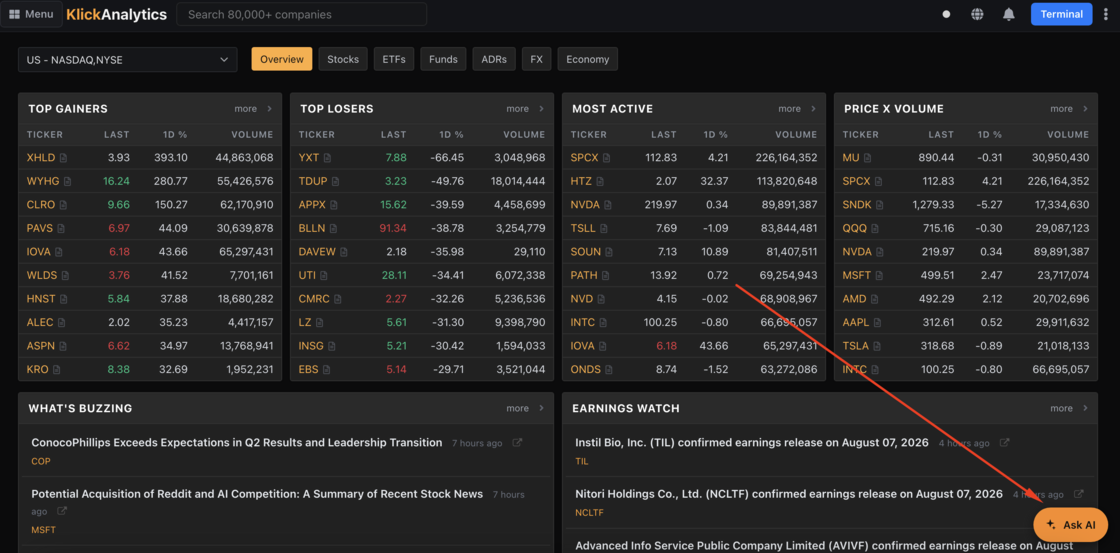
Task: Open the ConocoPhillips Exceeds Expectations headline
Action: [236, 443]
